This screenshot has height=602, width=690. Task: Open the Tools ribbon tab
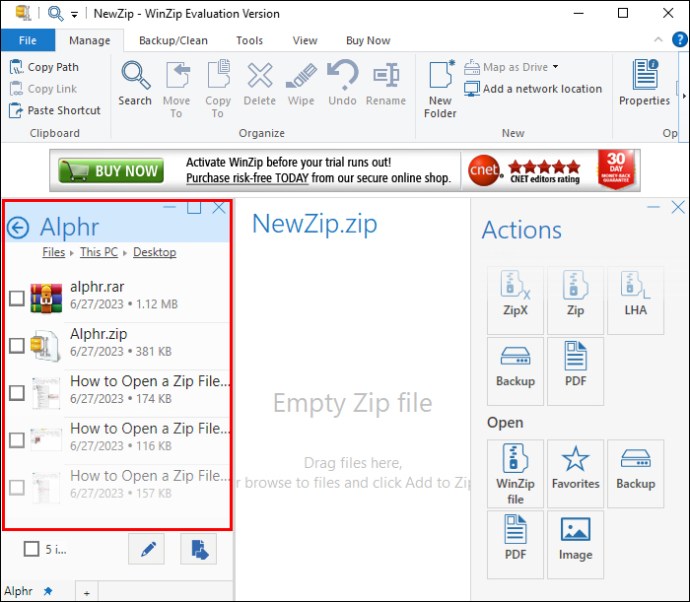point(249,40)
